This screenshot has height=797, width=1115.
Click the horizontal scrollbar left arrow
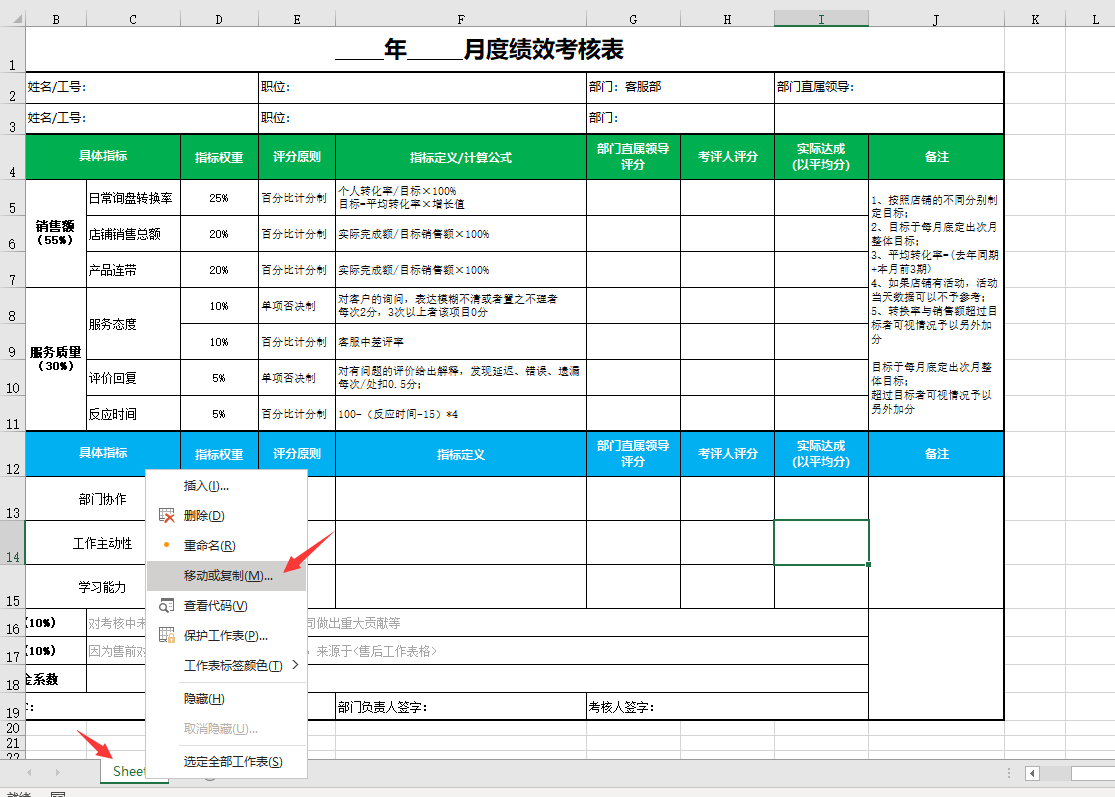click(x=1033, y=773)
